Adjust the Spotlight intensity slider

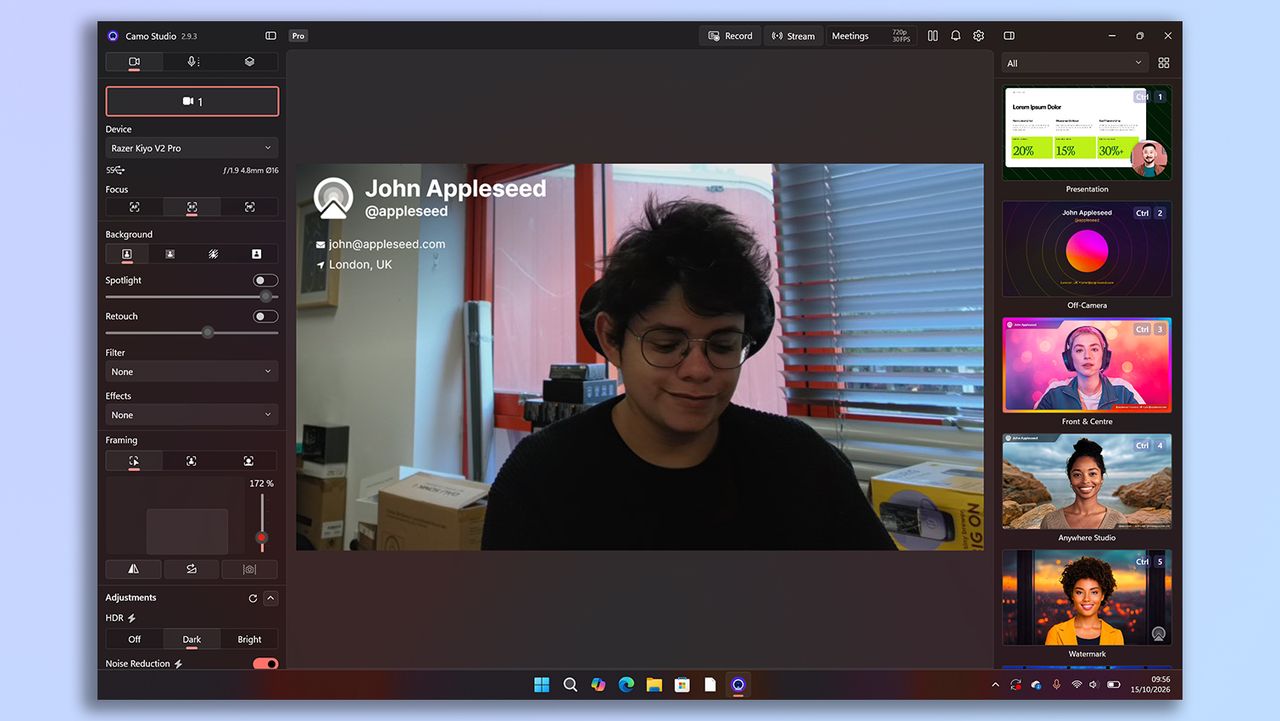[192, 297]
